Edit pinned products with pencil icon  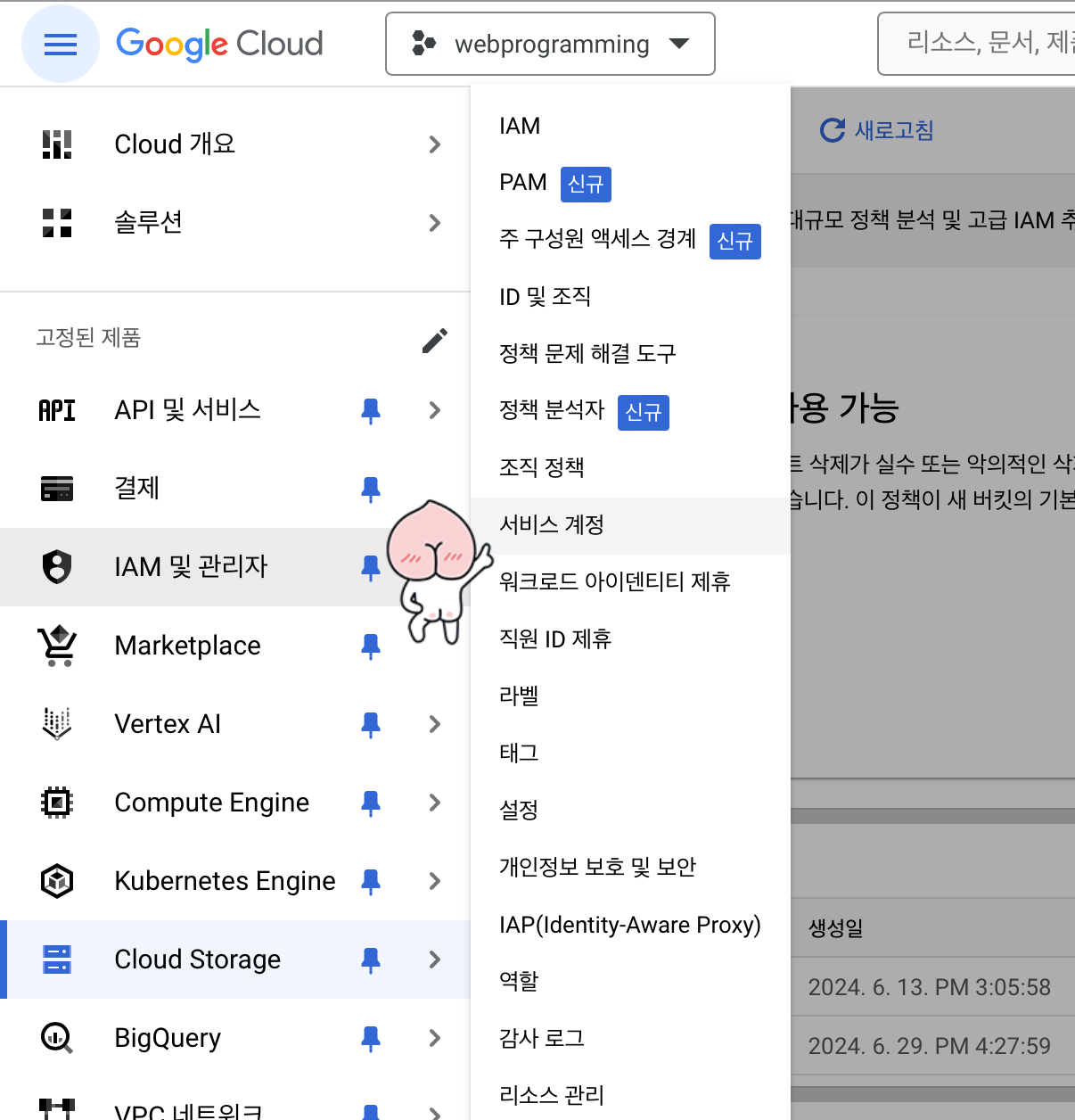click(435, 340)
